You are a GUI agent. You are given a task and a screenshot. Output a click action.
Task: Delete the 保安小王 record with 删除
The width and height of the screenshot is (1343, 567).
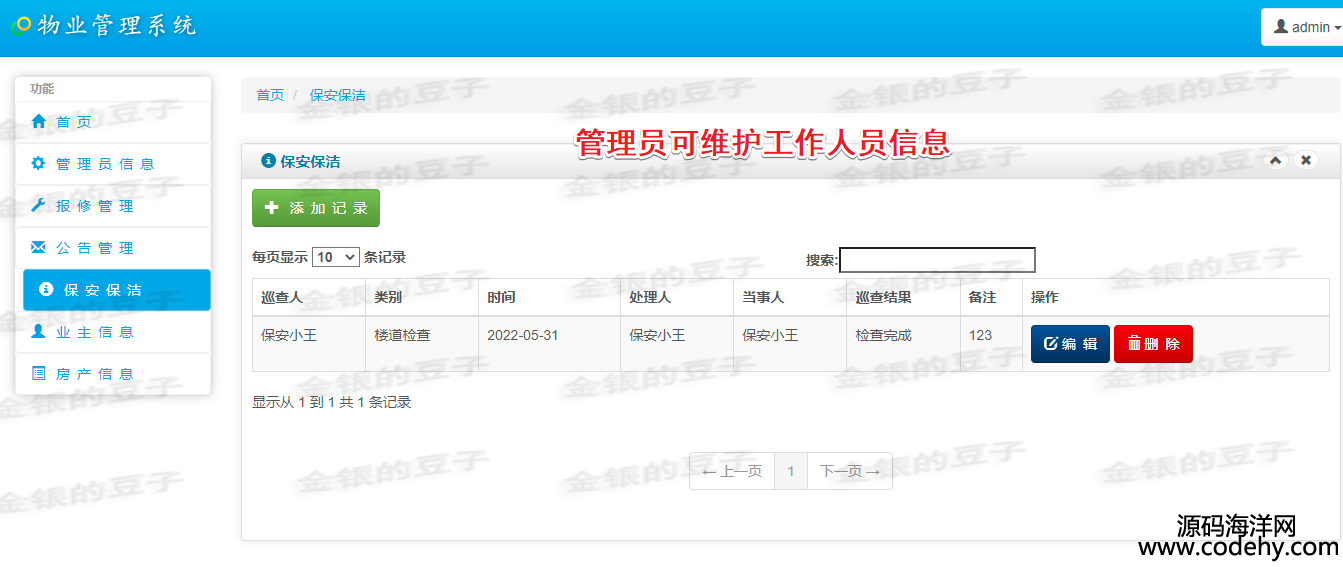tap(1153, 344)
